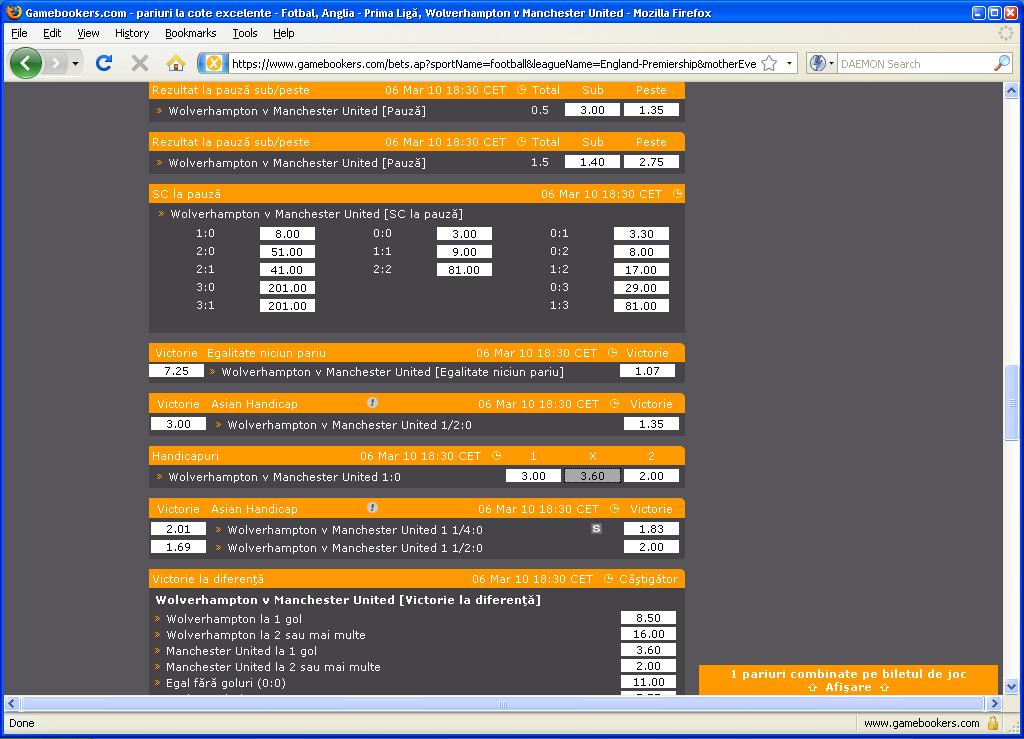Click the arrow icon before the SC la pauză match

click(x=161, y=213)
